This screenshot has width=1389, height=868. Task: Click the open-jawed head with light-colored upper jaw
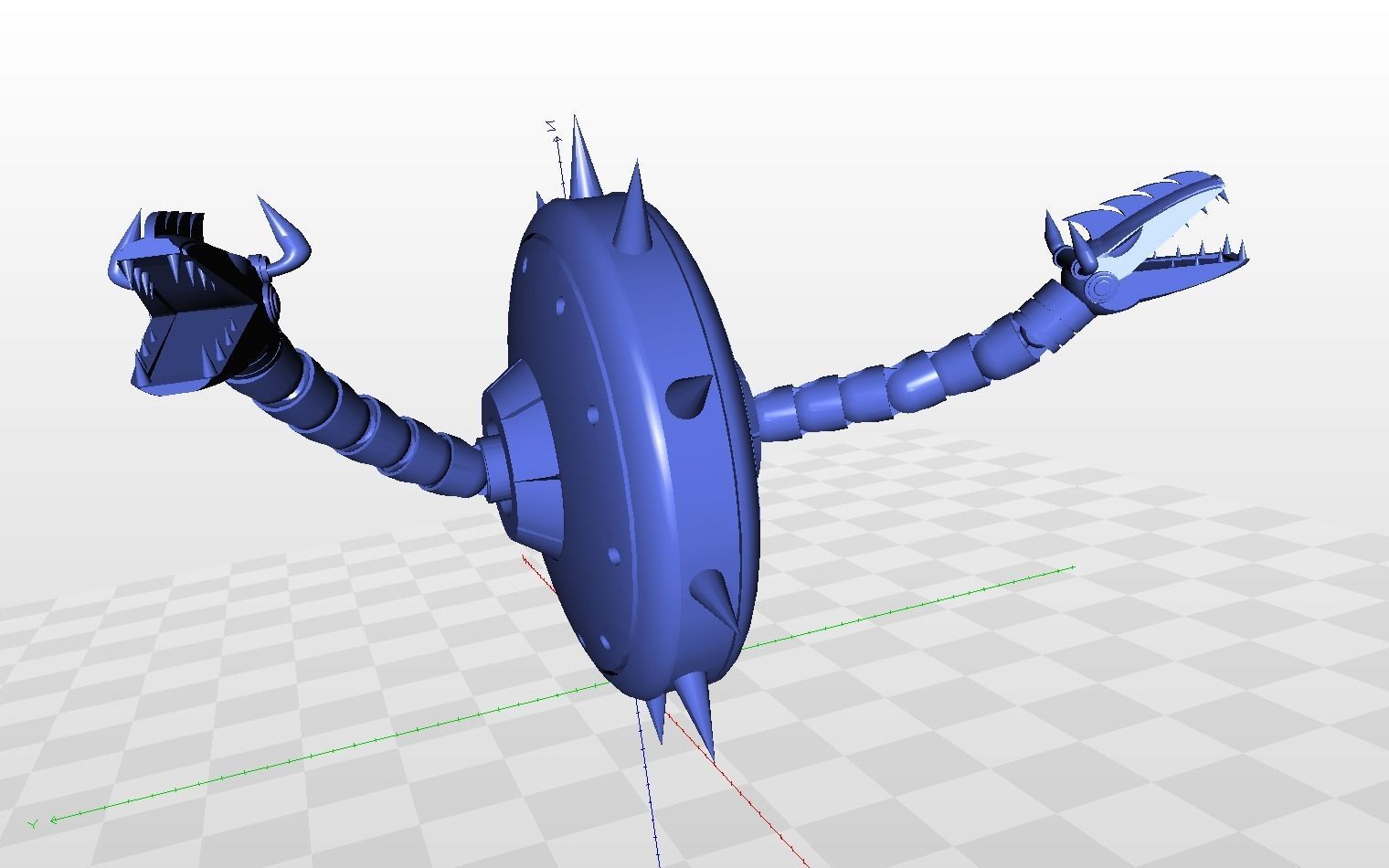1147,242
